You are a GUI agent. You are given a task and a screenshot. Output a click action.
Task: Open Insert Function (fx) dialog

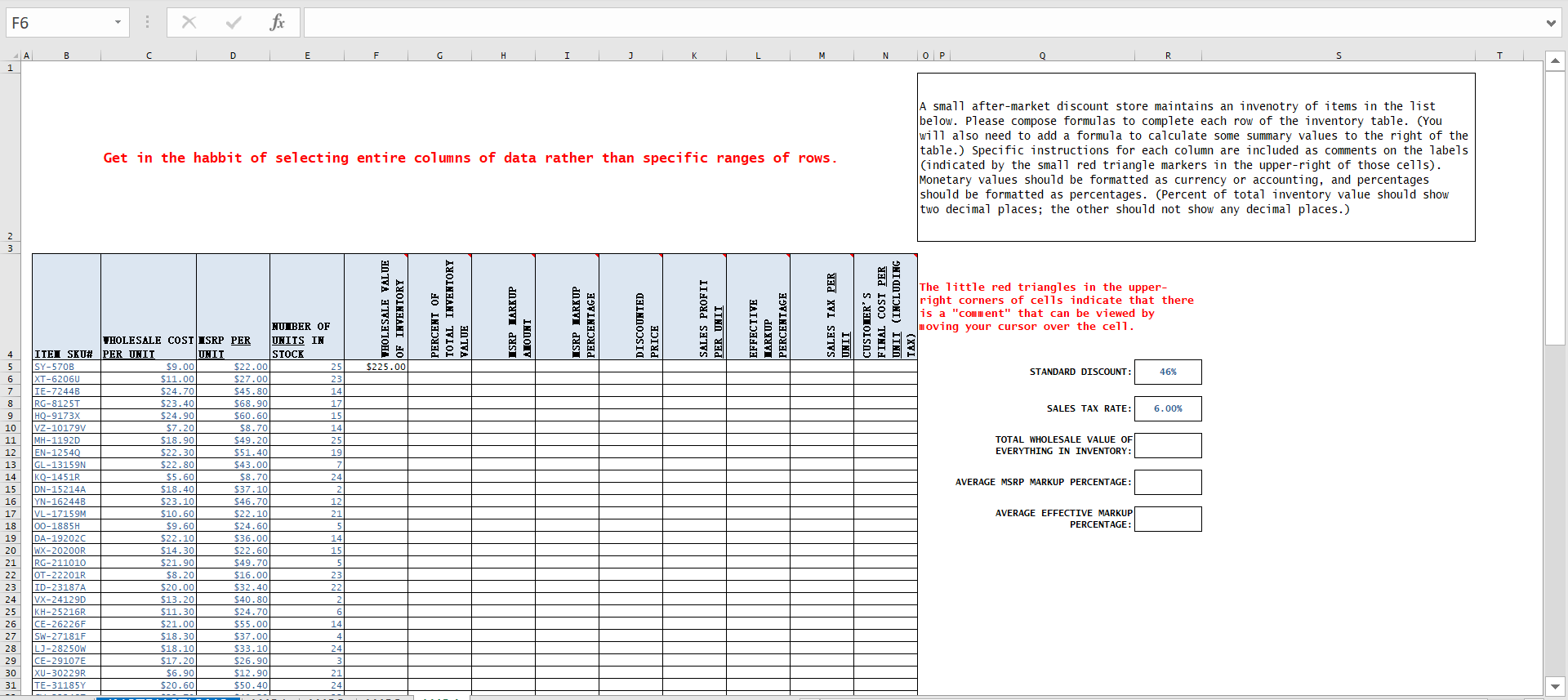278,22
